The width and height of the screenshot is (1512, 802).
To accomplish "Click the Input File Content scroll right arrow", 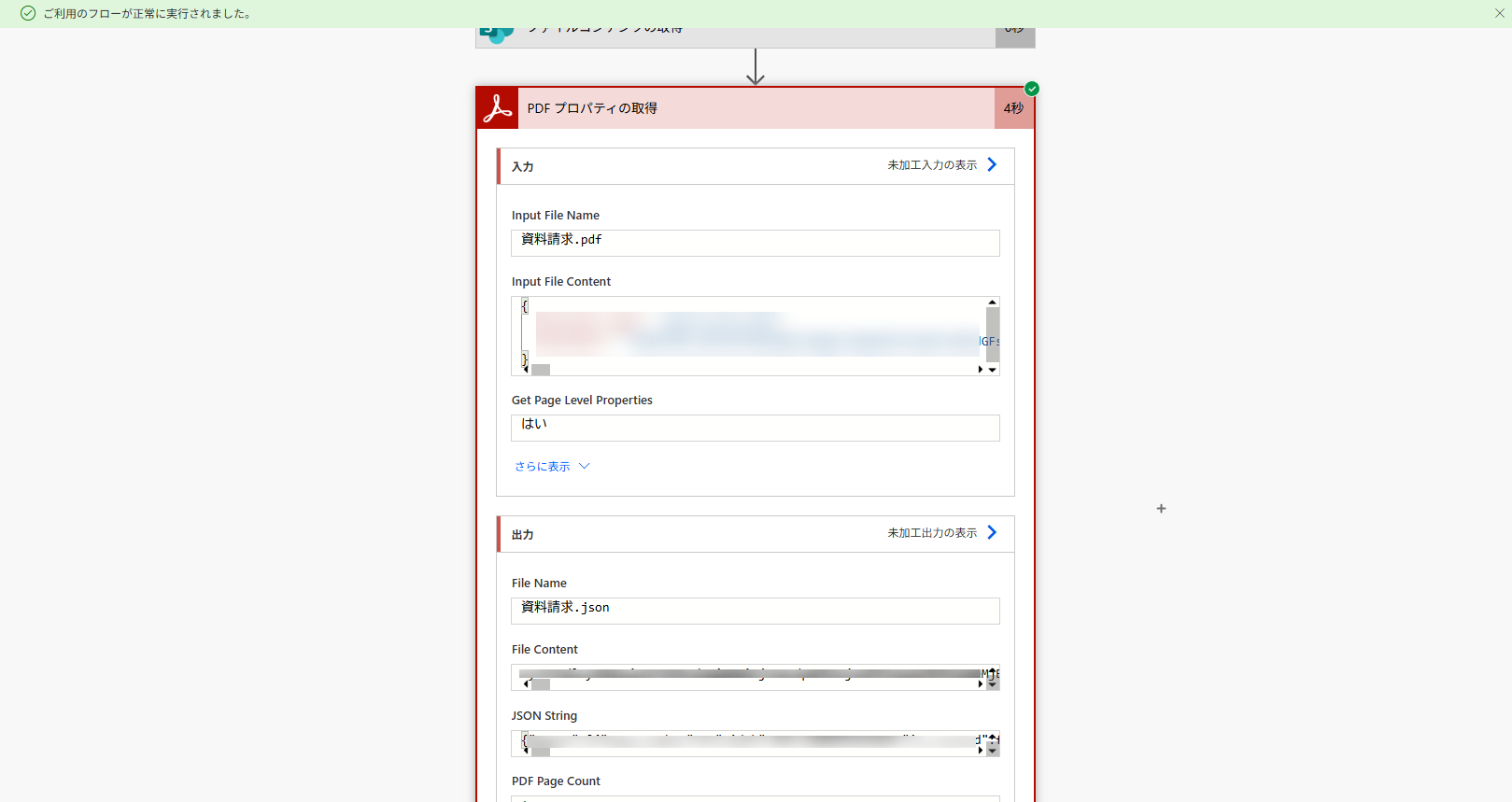I will click(x=981, y=370).
